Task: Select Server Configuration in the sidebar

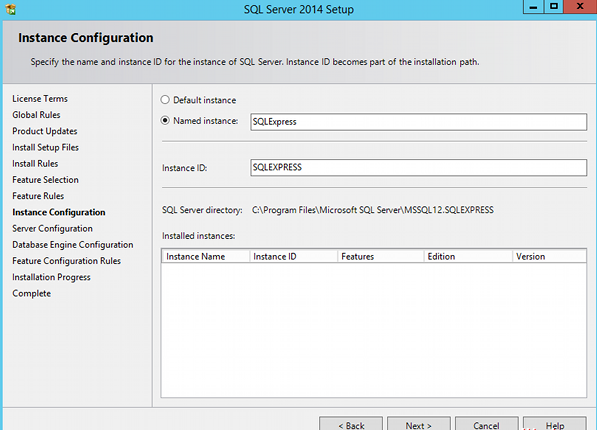Action: pyautogui.click(x=53, y=229)
